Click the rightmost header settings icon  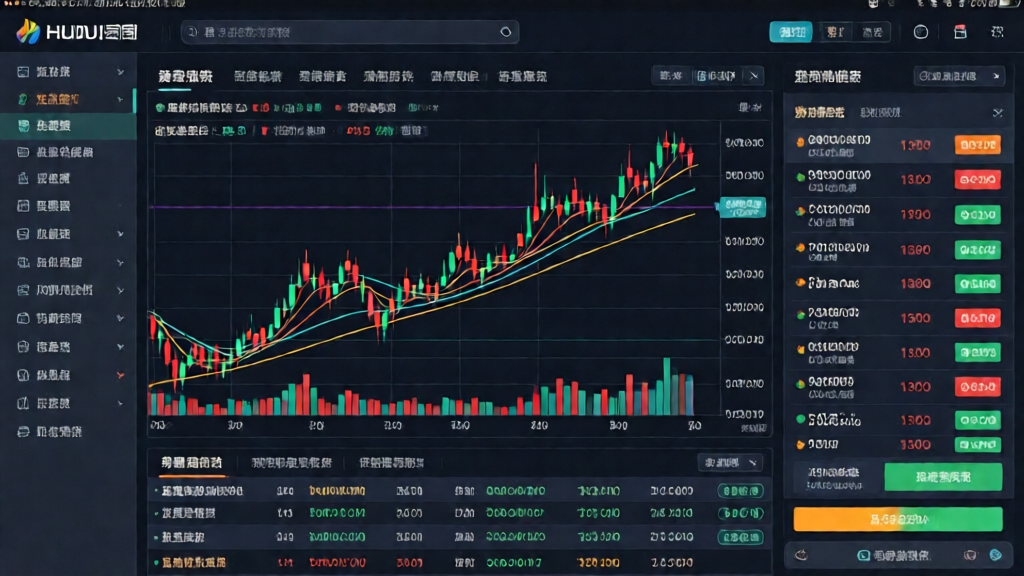coord(997,32)
